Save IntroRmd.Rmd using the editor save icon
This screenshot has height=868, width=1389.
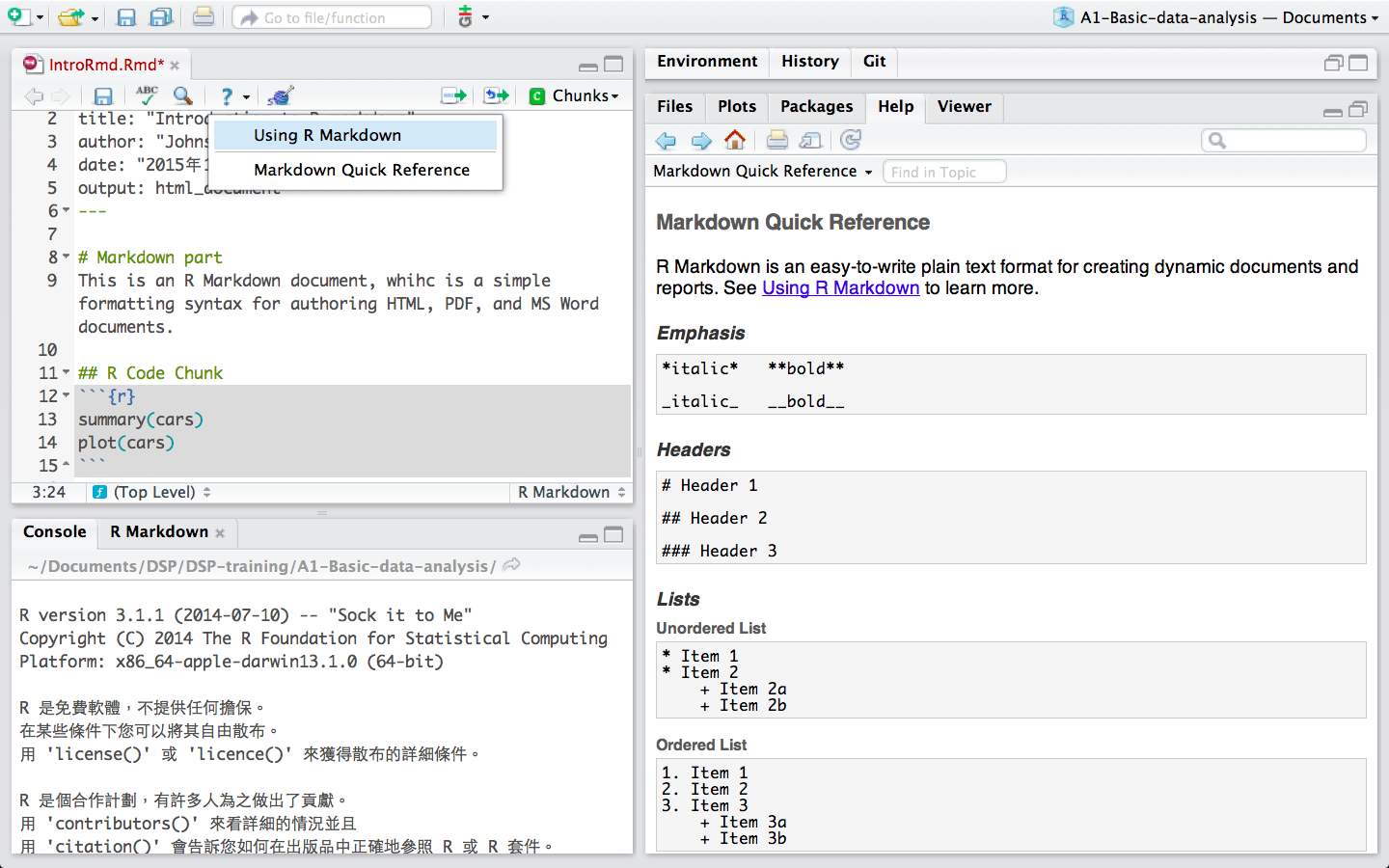tap(103, 95)
